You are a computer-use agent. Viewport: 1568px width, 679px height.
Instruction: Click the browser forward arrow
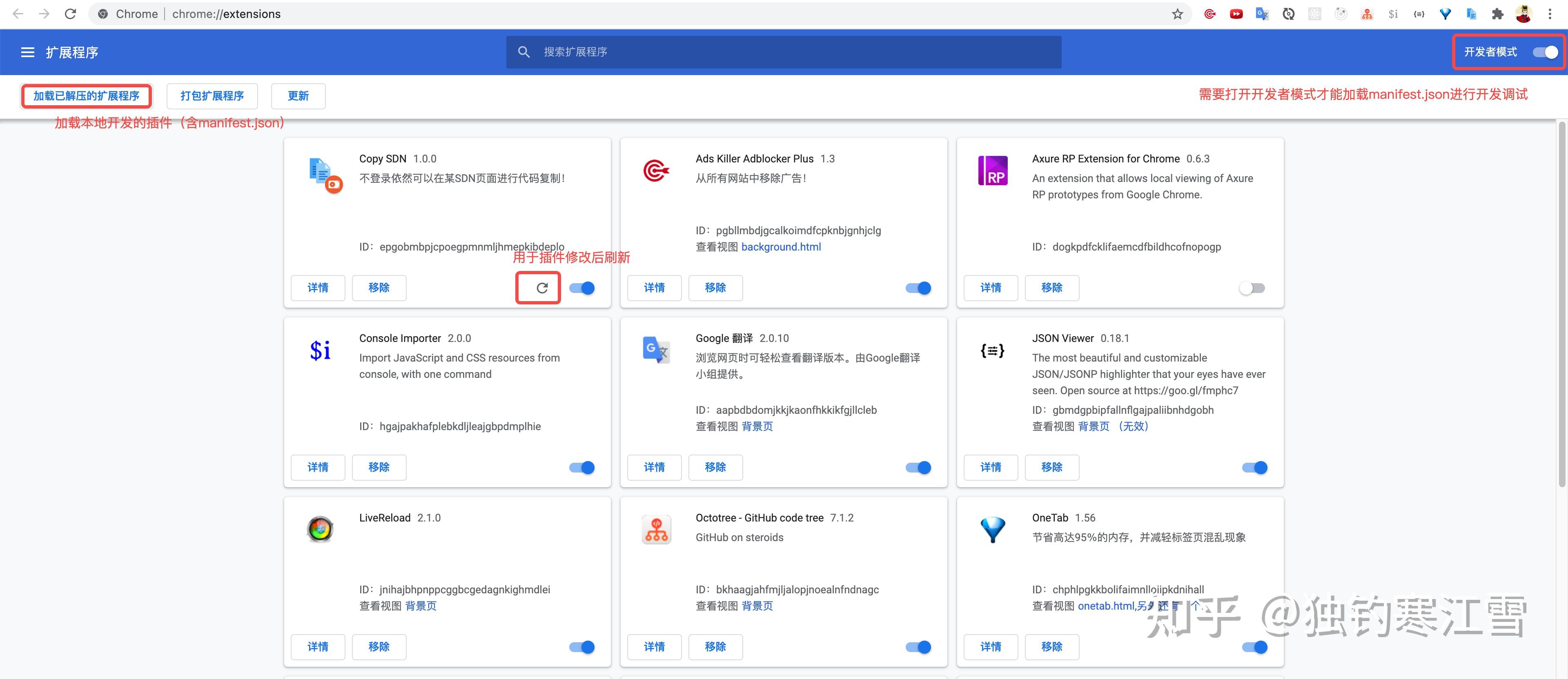[x=44, y=14]
